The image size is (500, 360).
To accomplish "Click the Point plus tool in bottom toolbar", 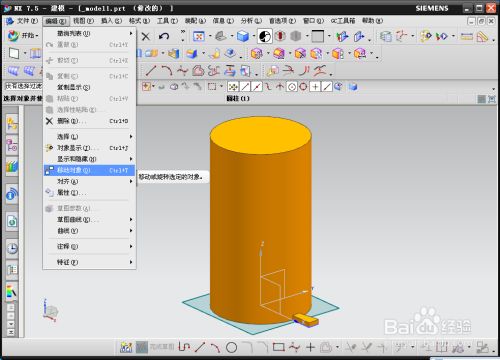I will tap(310, 347).
